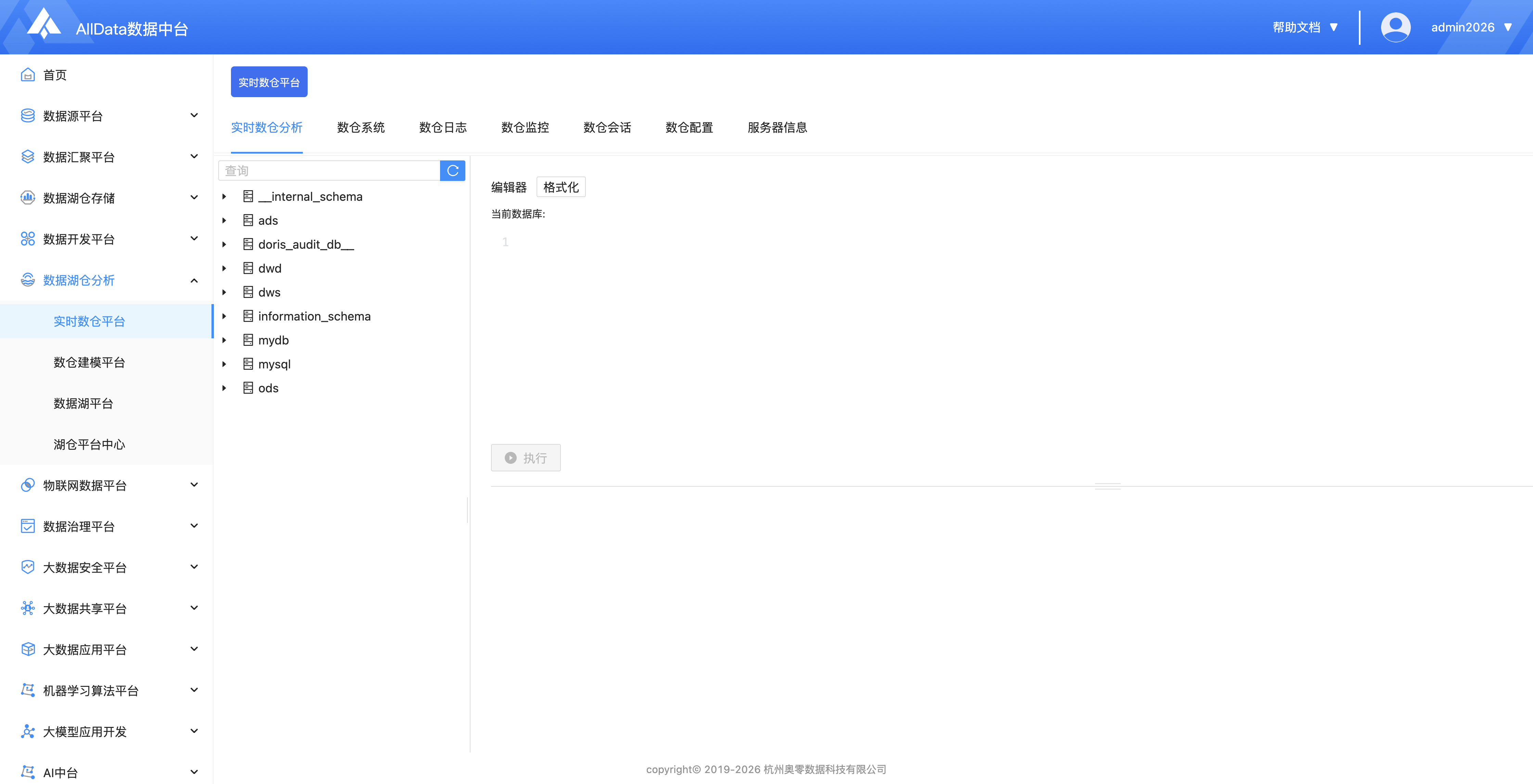Click the database icon beside ads
The image size is (1533, 784).
click(248, 220)
